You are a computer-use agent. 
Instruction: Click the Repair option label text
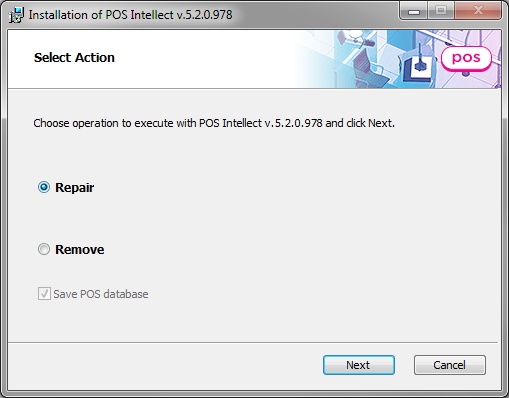[x=75, y=188]
